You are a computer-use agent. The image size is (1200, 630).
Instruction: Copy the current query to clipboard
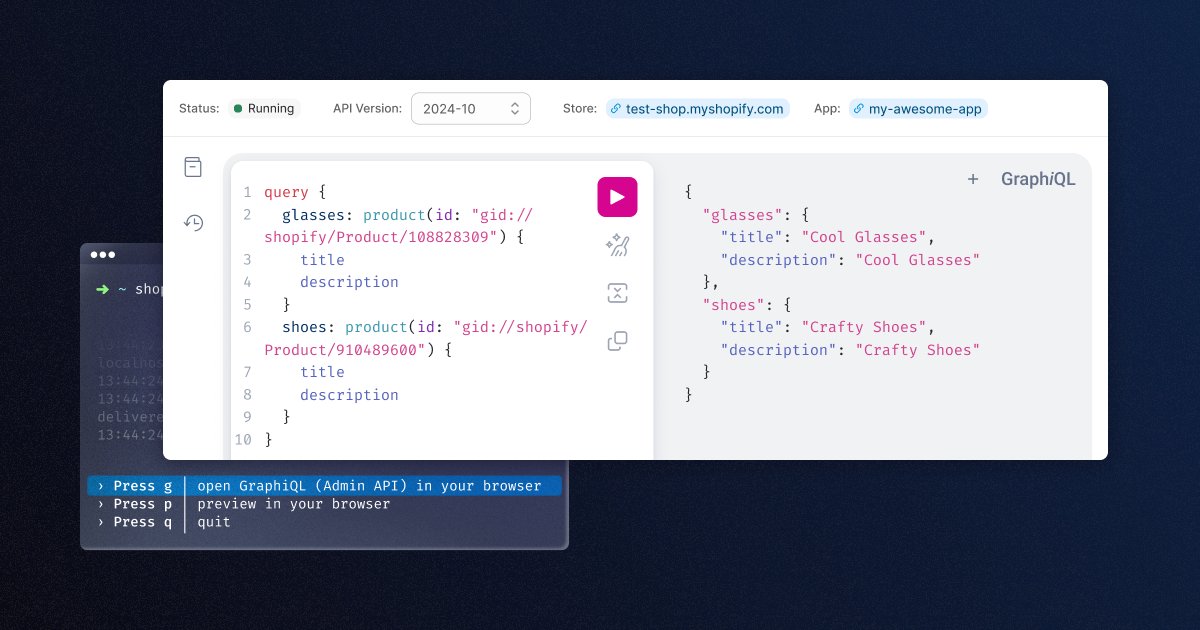point(617,340)
